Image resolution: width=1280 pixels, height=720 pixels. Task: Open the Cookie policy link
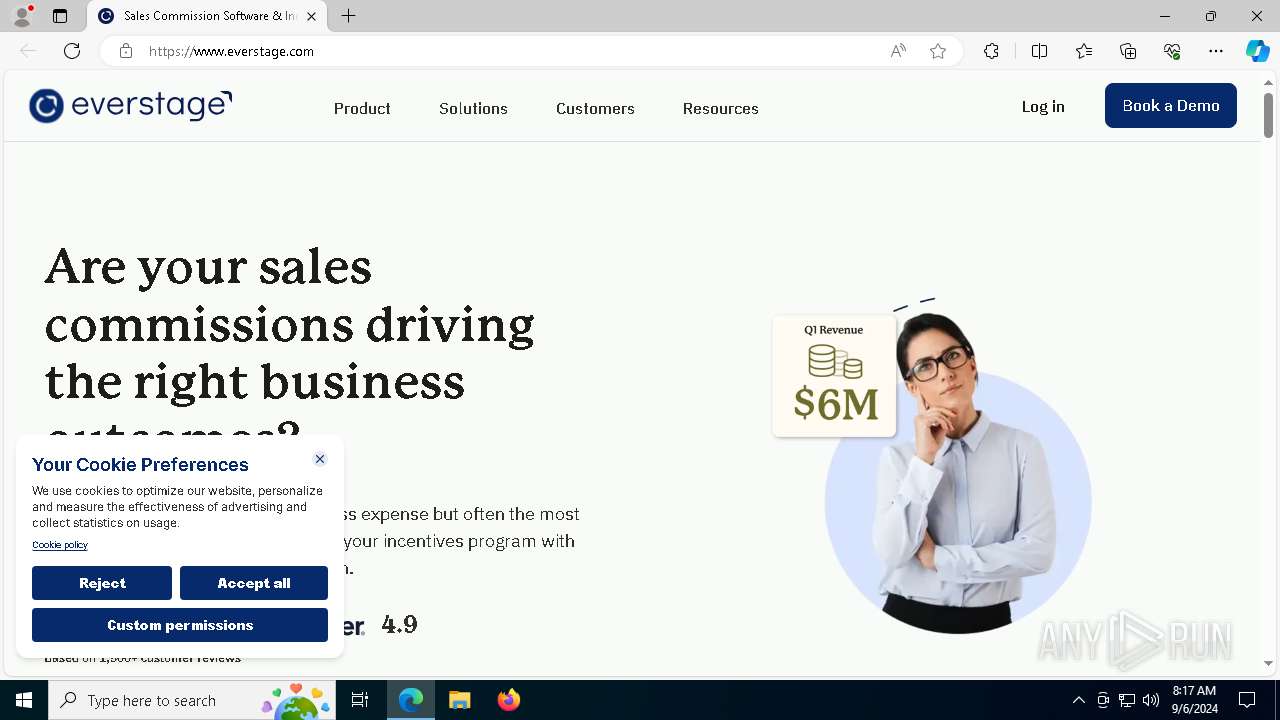pyautogui.click(x=60, y=545)
